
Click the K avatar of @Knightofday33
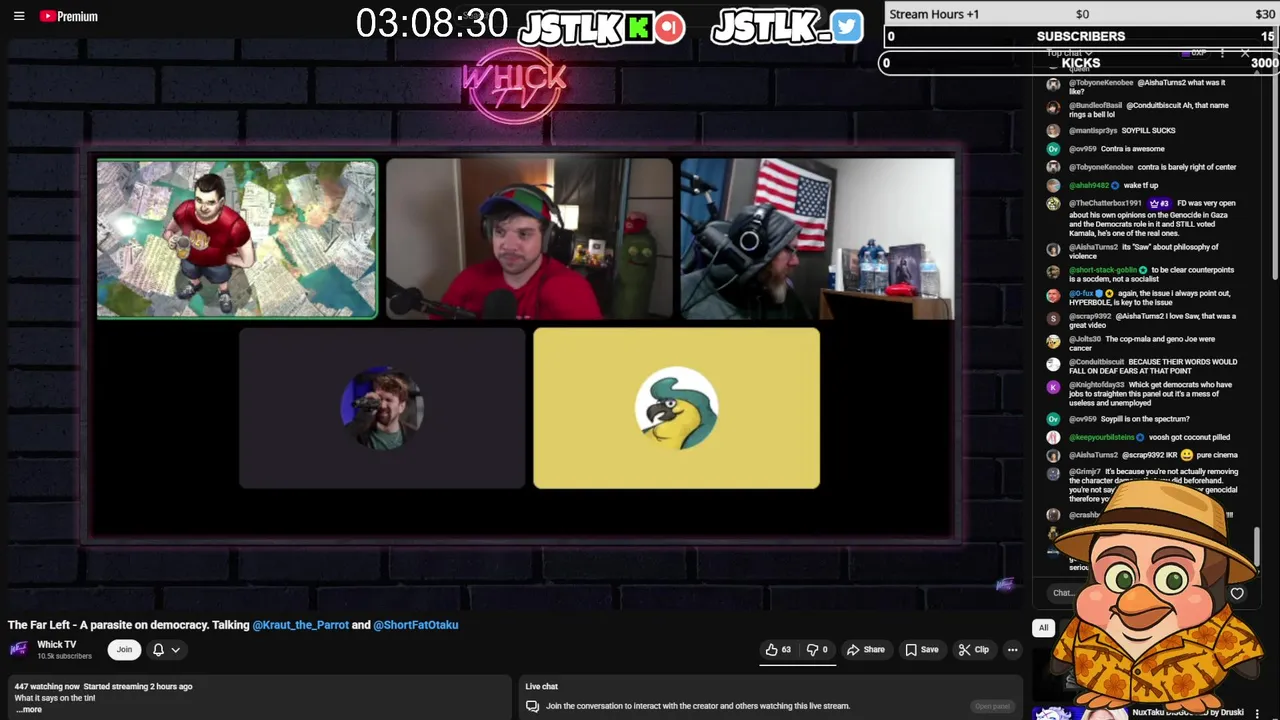(x=1053, y=386)
